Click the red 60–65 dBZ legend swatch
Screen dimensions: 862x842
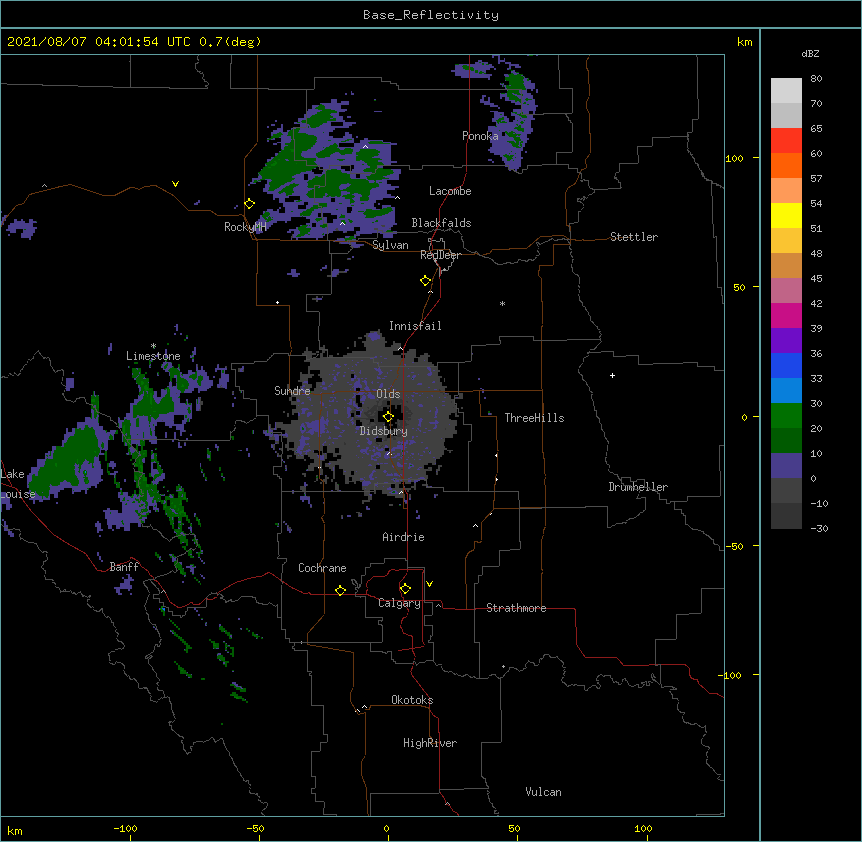pos(786,140)
